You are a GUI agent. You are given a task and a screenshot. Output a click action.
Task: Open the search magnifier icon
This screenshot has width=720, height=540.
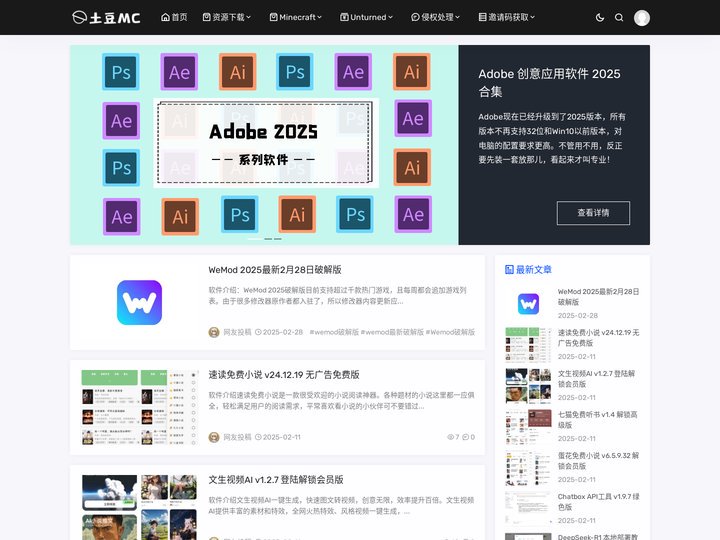coord(619,18)
